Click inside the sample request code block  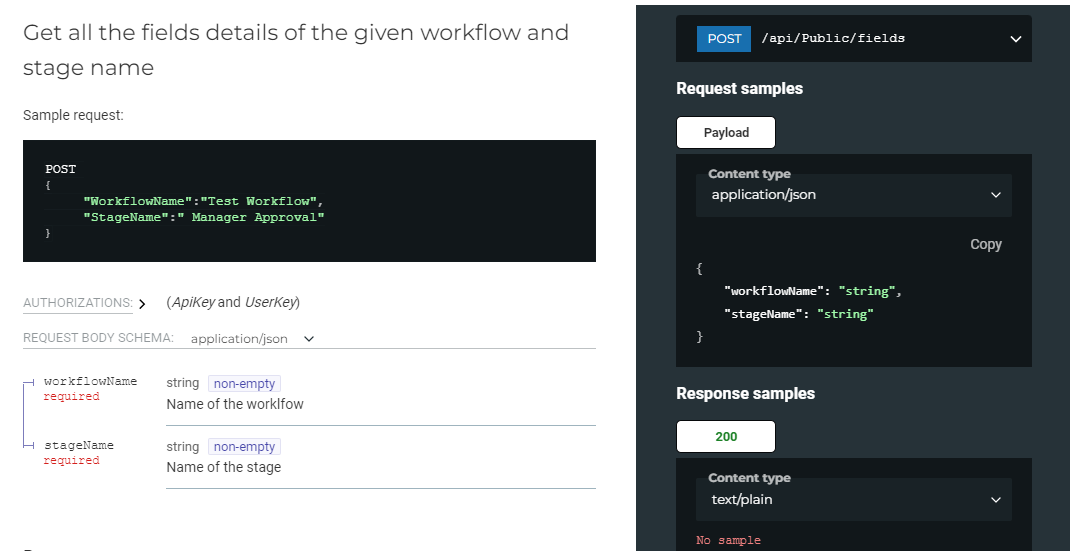click(x=309, y=201)
